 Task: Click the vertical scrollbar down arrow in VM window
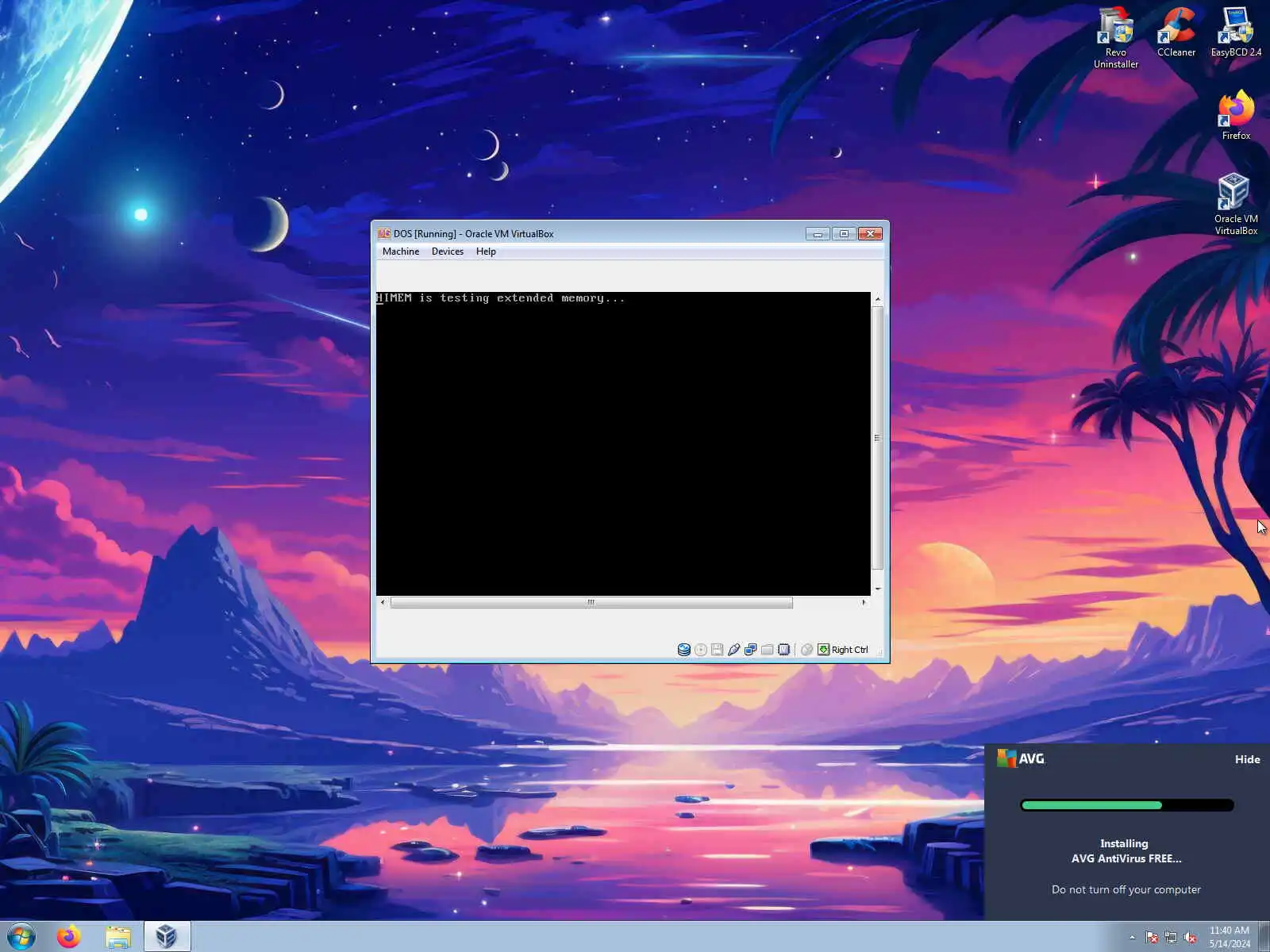point(877,589)
